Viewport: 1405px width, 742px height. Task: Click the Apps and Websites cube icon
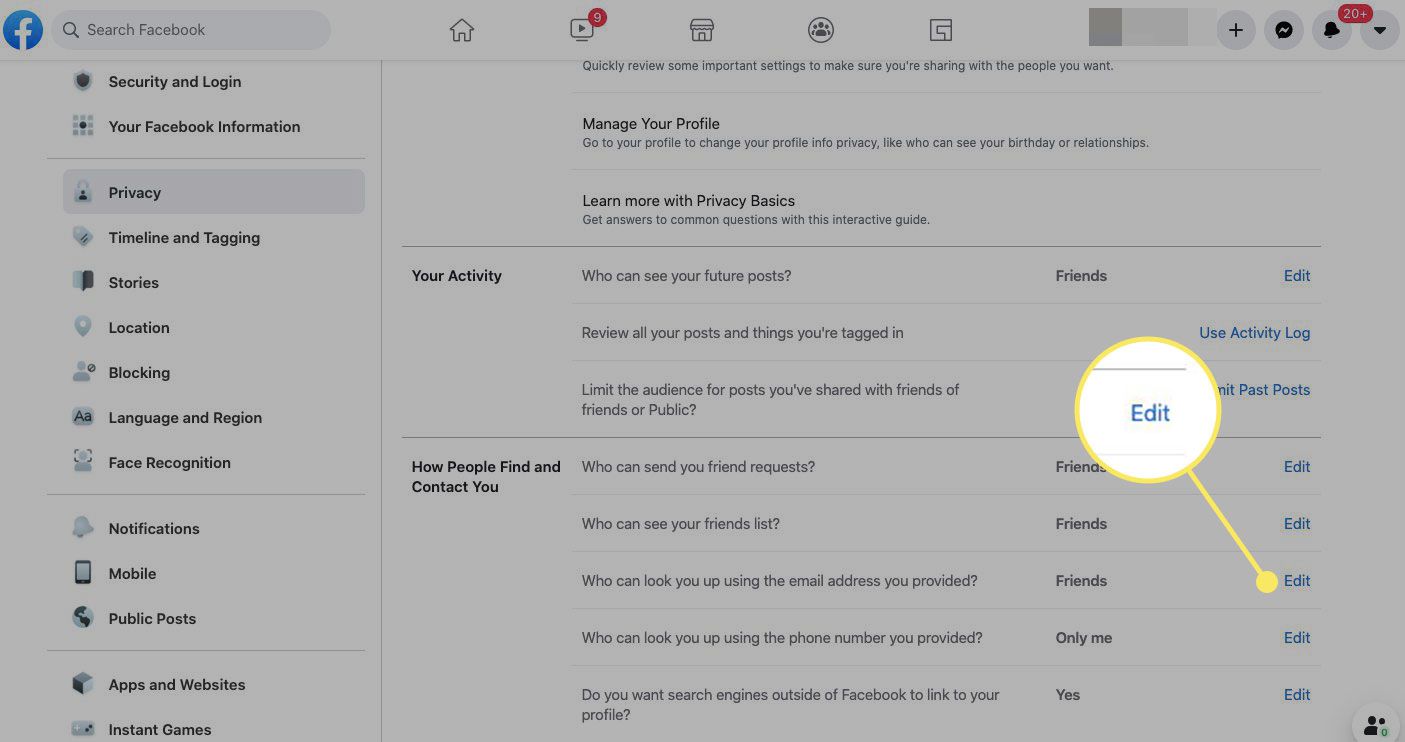83,684
